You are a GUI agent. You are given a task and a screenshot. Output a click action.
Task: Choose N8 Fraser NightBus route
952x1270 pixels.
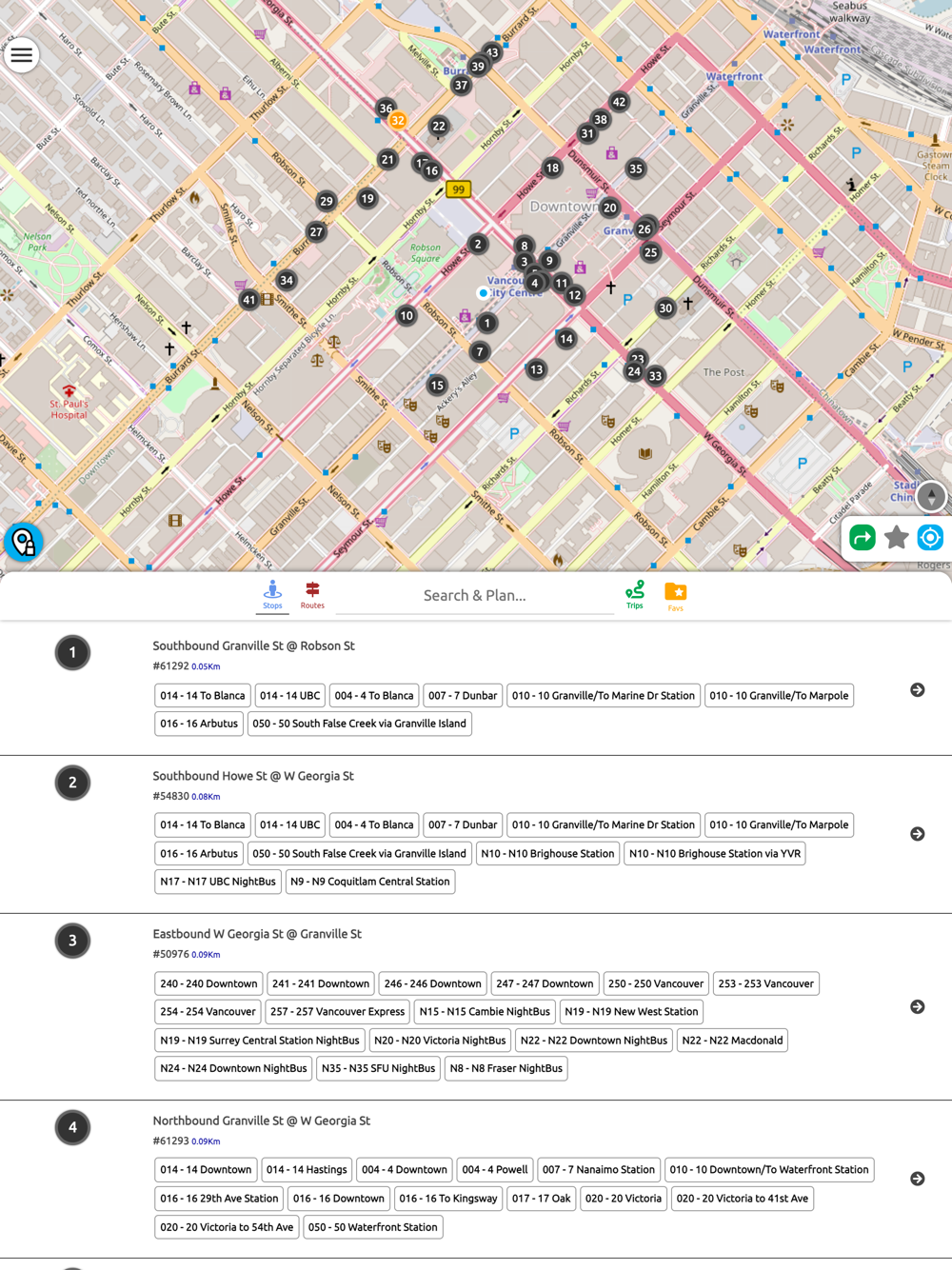(506, 1068)
